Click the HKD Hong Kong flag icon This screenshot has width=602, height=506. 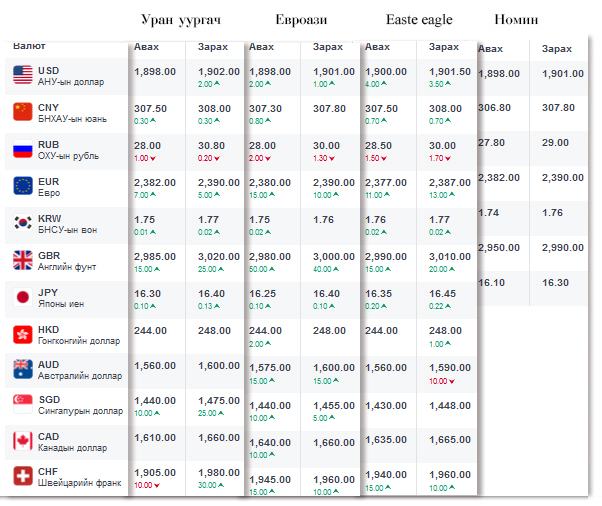[x=23, y=334]
